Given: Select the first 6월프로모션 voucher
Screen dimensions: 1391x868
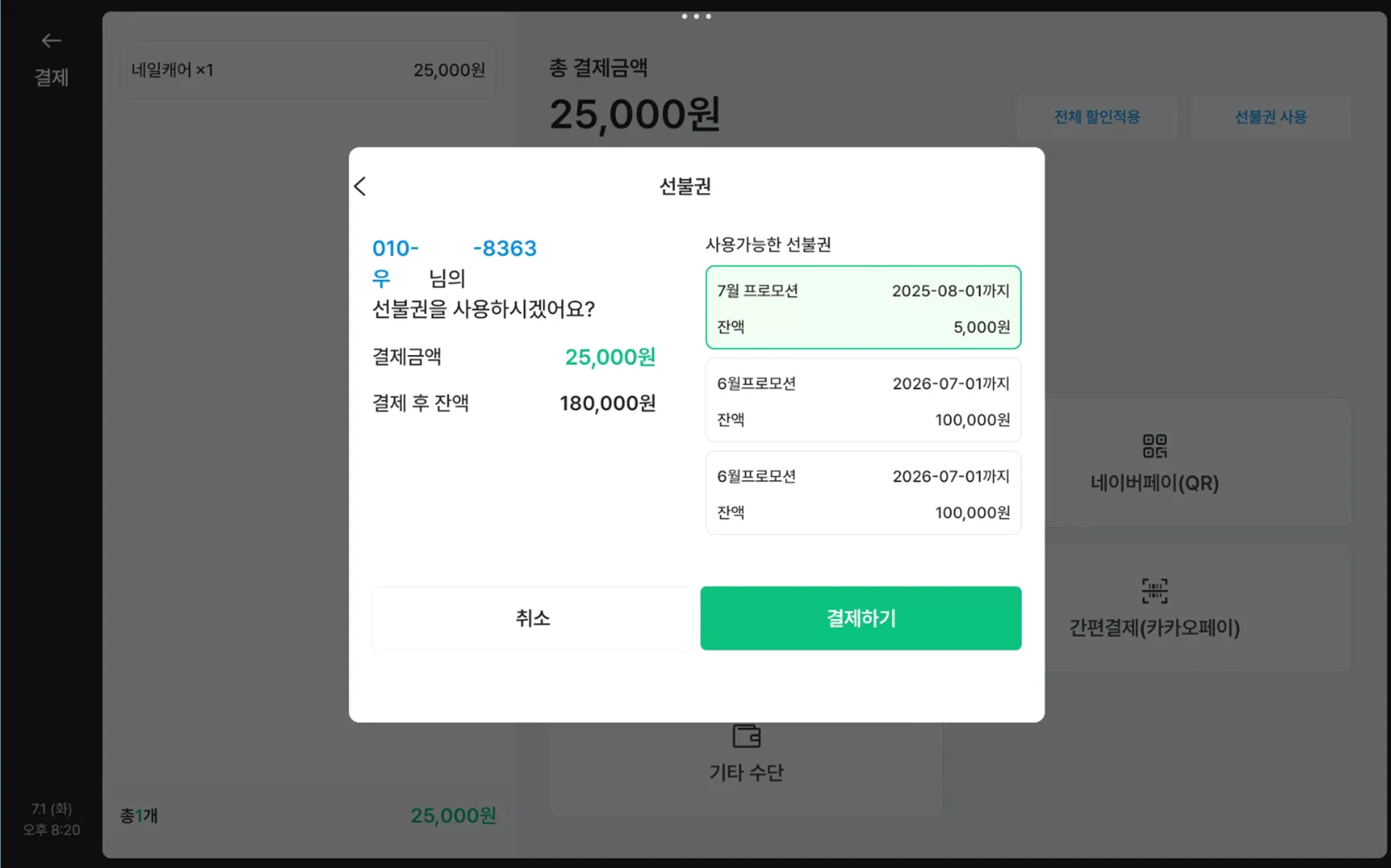Looking at the screenshot, I should click(x=862, y=400).
